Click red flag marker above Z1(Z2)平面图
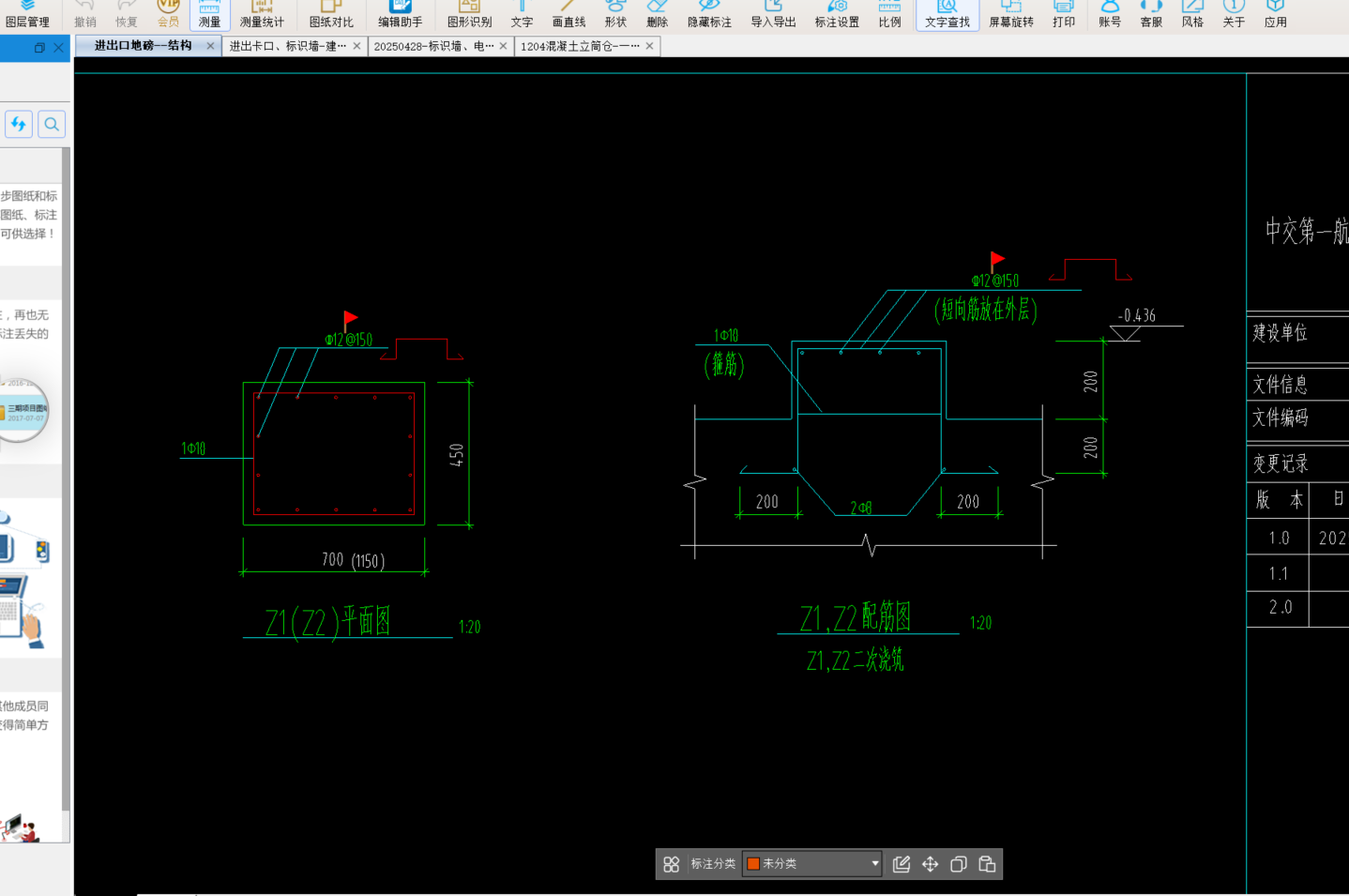The height and width of the screenshot is (896, 1349). pos(350,320)
